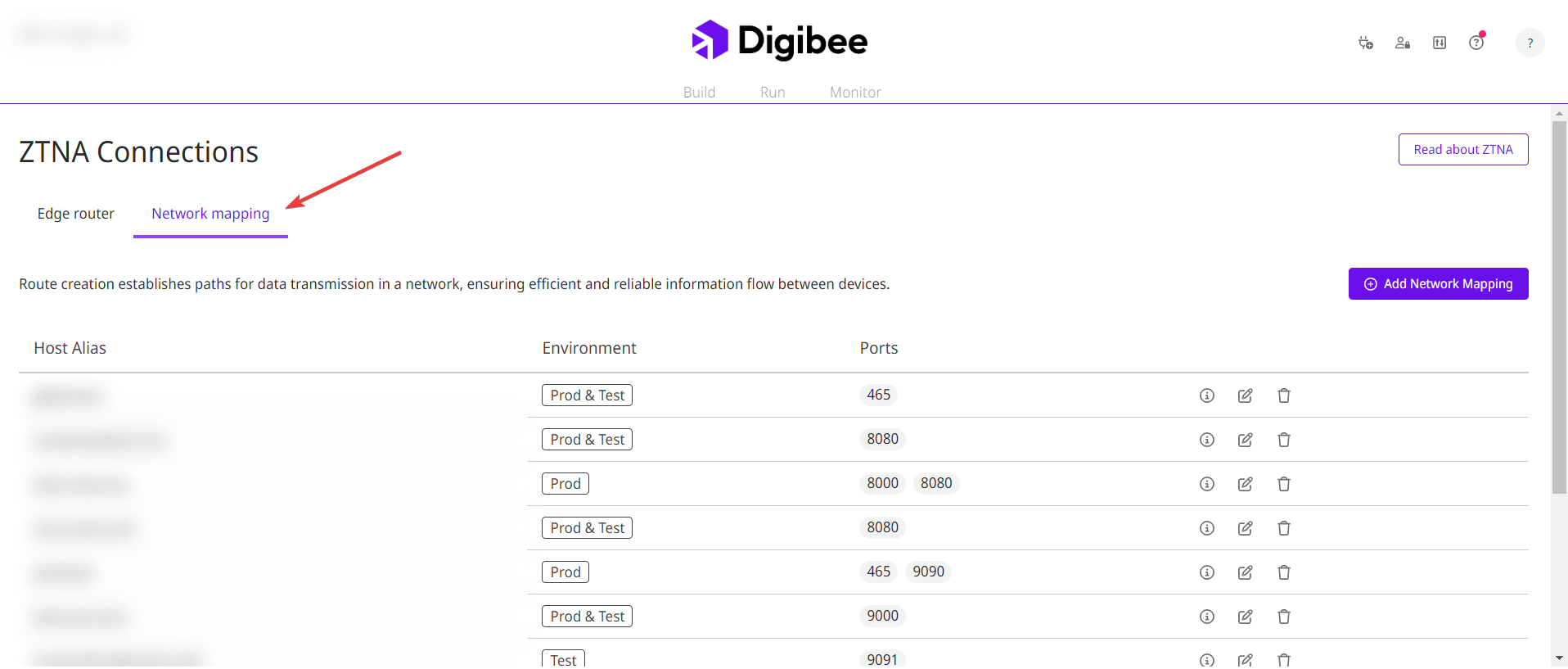Delete the mapping with port 9000

(x=1283, y=617)
